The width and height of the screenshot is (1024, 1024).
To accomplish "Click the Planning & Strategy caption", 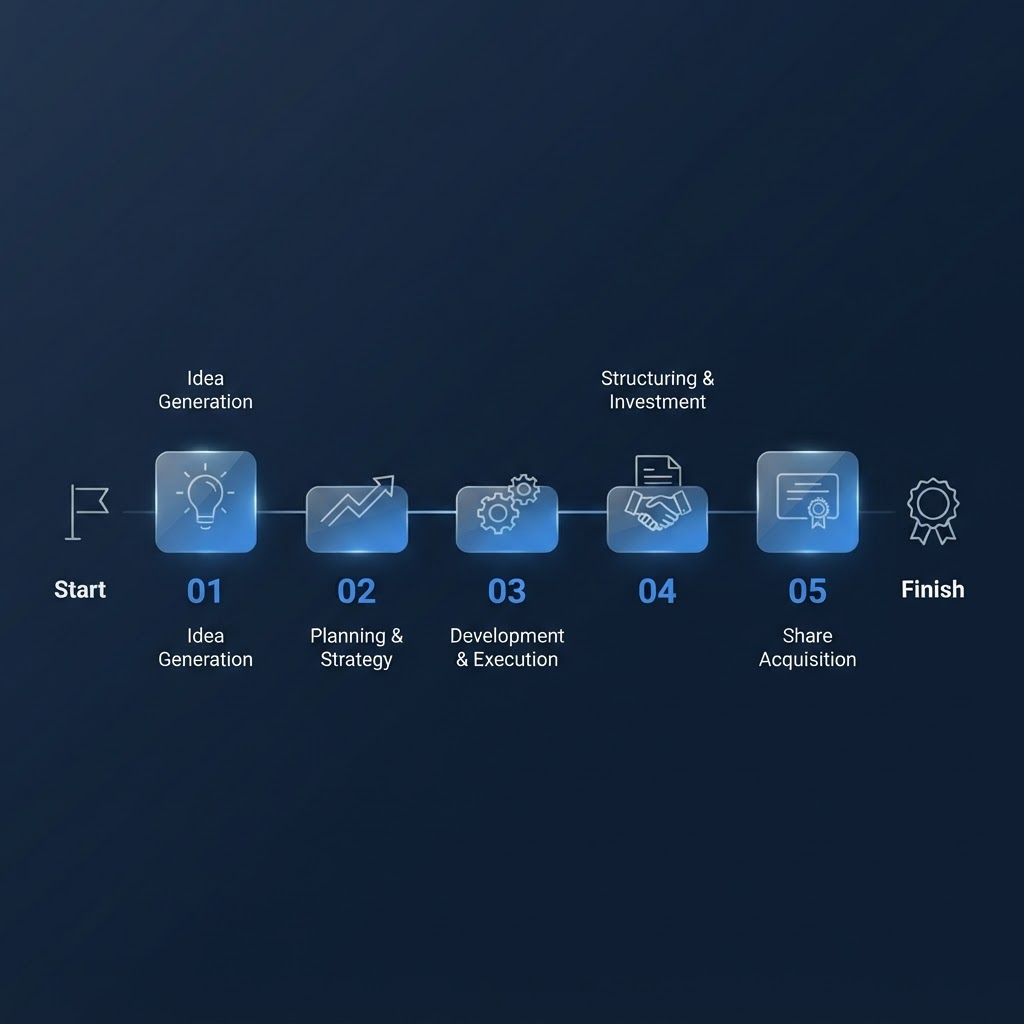I will (x=357, y=648).
